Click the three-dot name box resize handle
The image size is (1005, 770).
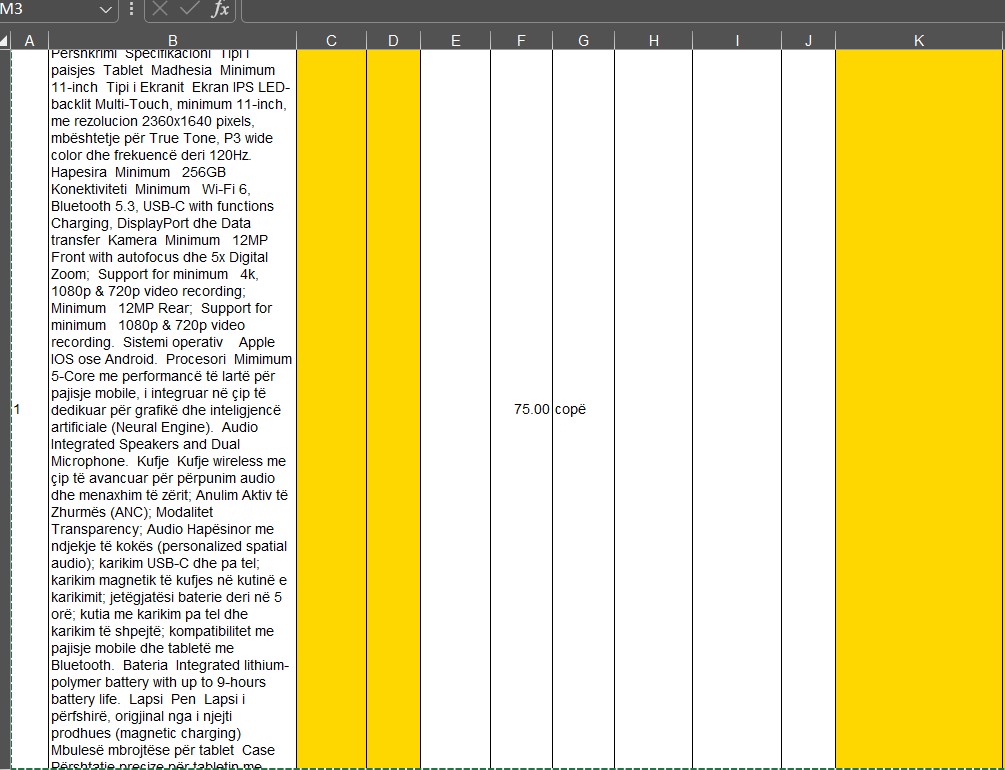click(x=132, y=9)
